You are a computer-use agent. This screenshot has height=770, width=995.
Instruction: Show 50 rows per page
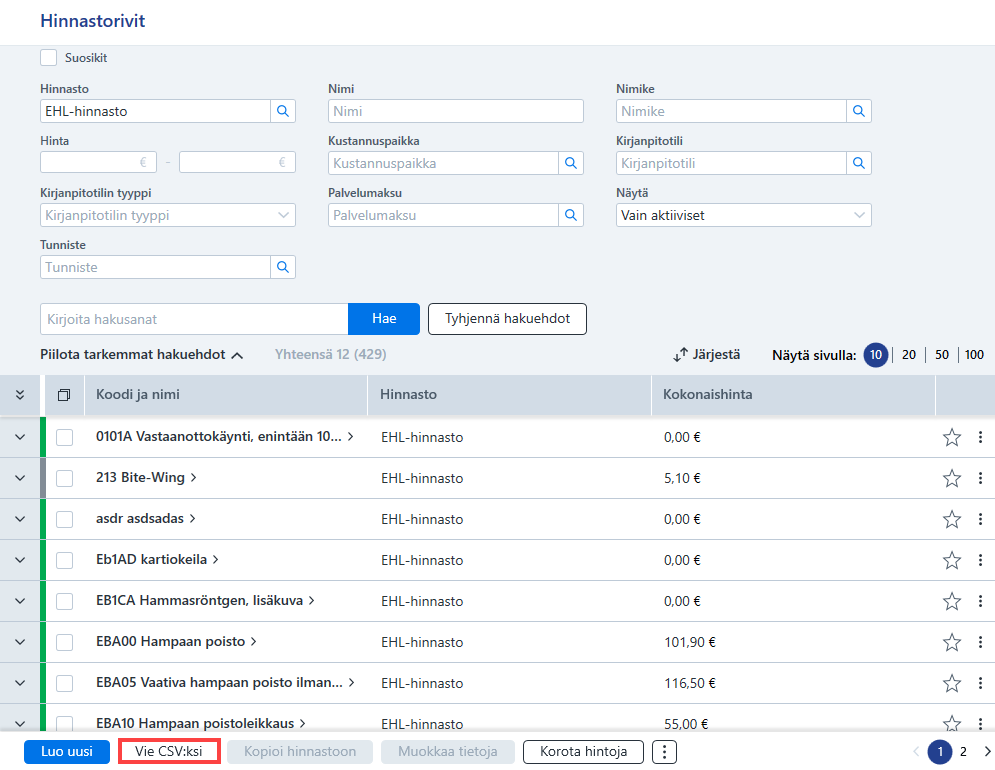(942, 355)
